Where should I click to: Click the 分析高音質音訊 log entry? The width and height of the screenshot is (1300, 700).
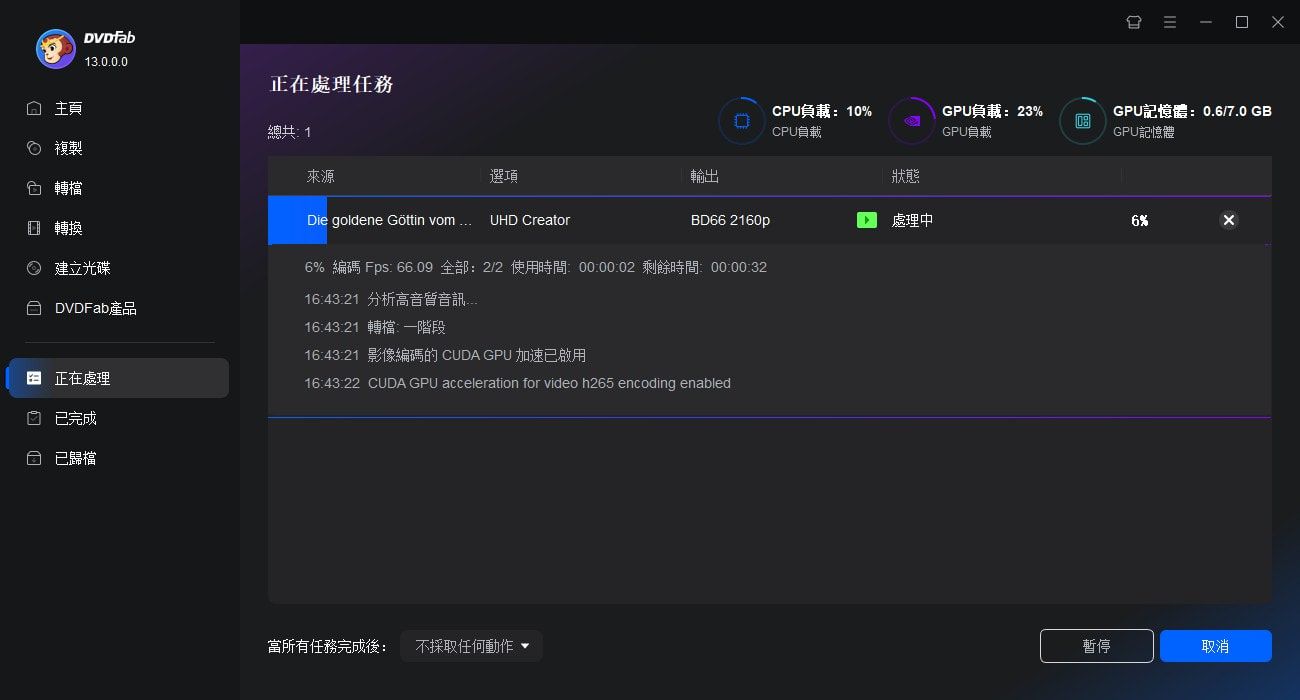click(391, 299)
